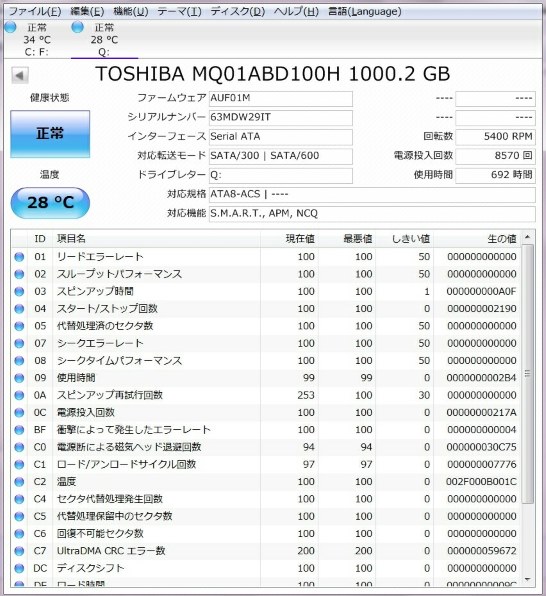Click the serial number field 63MDW29IT

[x=281, y=117]
